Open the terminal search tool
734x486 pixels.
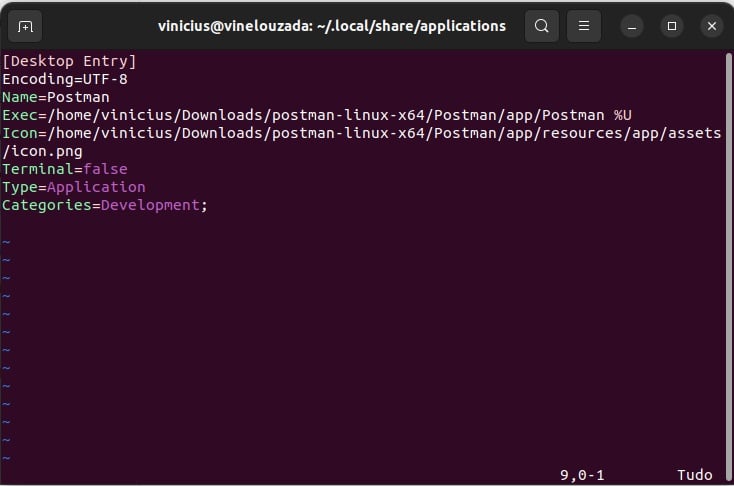[x=542, y=26]
